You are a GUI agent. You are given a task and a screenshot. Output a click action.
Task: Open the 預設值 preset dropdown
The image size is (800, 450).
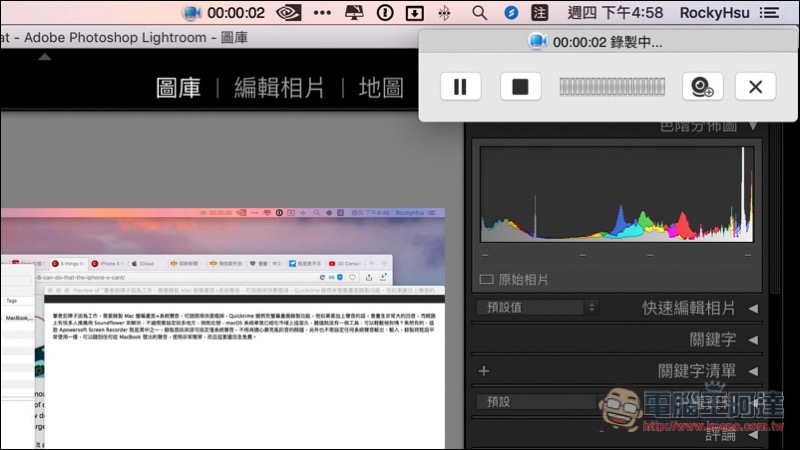(x=530, y=308)
